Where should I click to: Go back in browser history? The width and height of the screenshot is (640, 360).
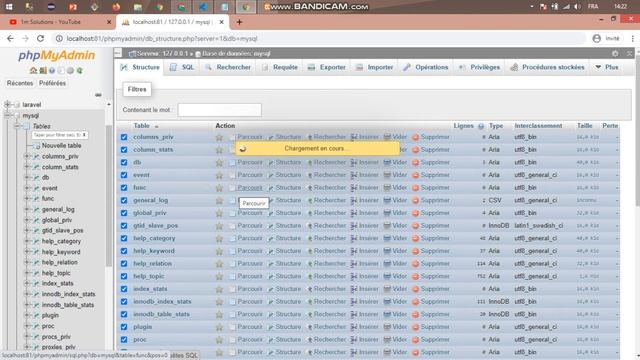[x=10, y=38]
